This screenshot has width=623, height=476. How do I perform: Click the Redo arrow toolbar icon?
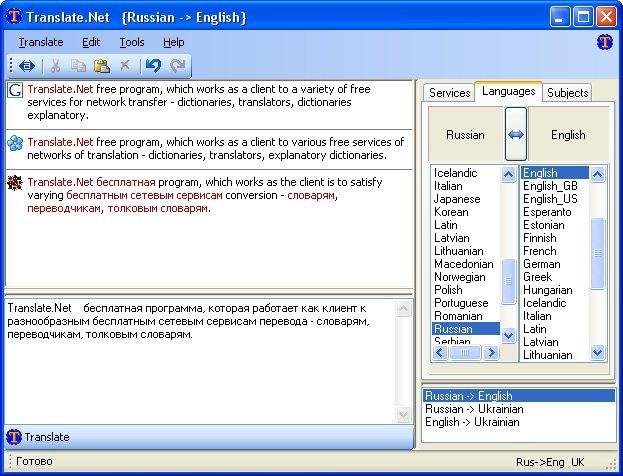click(178, 66)
